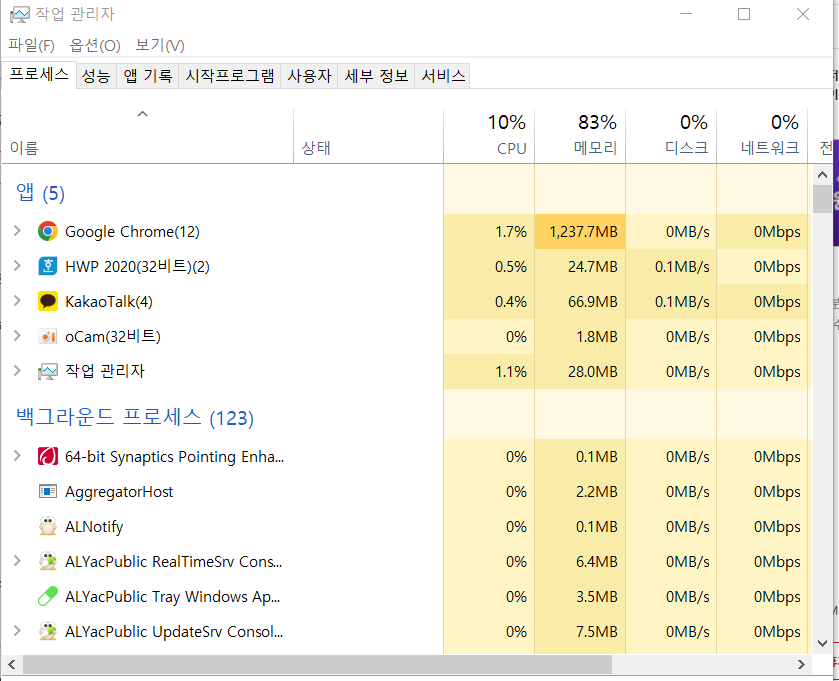Expand the Google Chrome(12) group
This screenshot has width=839, height=681.
coord(17,231)
